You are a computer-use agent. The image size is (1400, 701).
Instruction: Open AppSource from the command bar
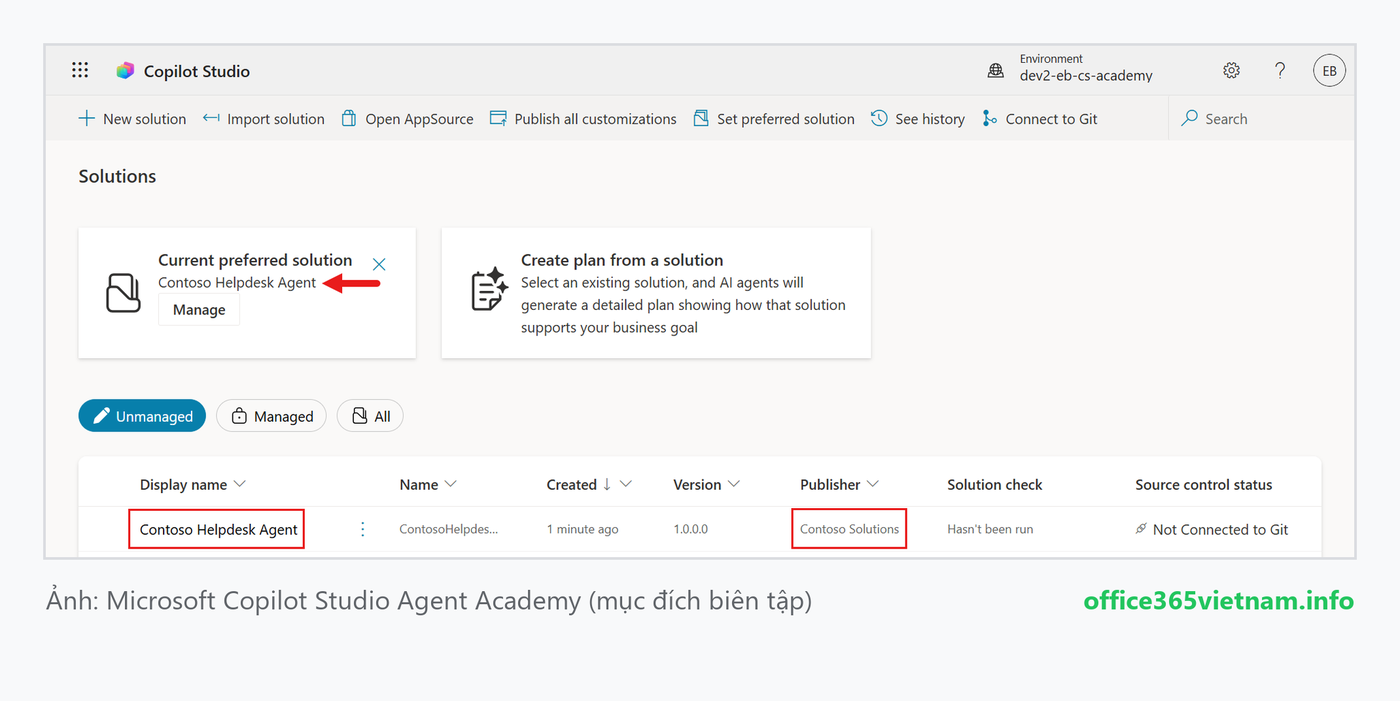[408, 118]
